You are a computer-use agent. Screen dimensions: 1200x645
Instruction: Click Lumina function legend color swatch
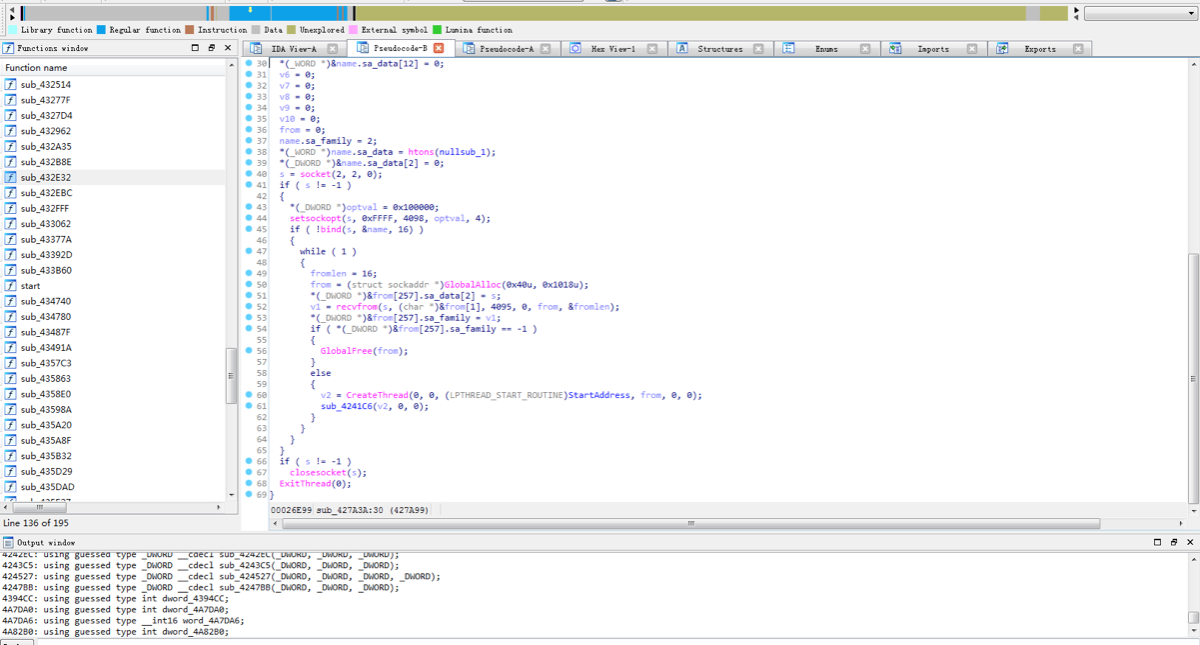[x=436, y=30]
